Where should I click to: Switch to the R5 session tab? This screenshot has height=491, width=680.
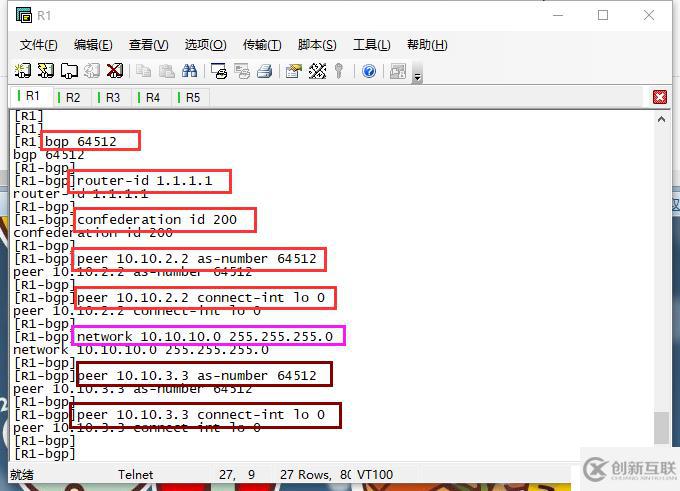191,98
